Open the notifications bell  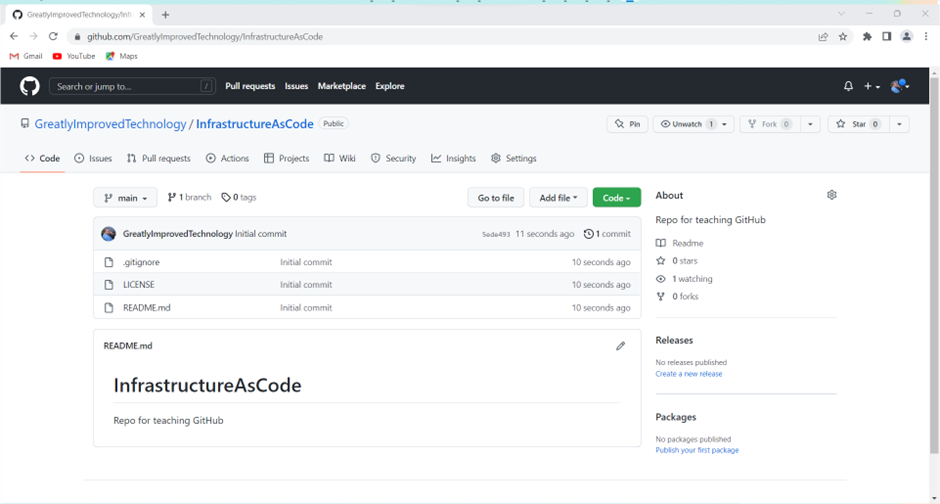click(848, 86)
